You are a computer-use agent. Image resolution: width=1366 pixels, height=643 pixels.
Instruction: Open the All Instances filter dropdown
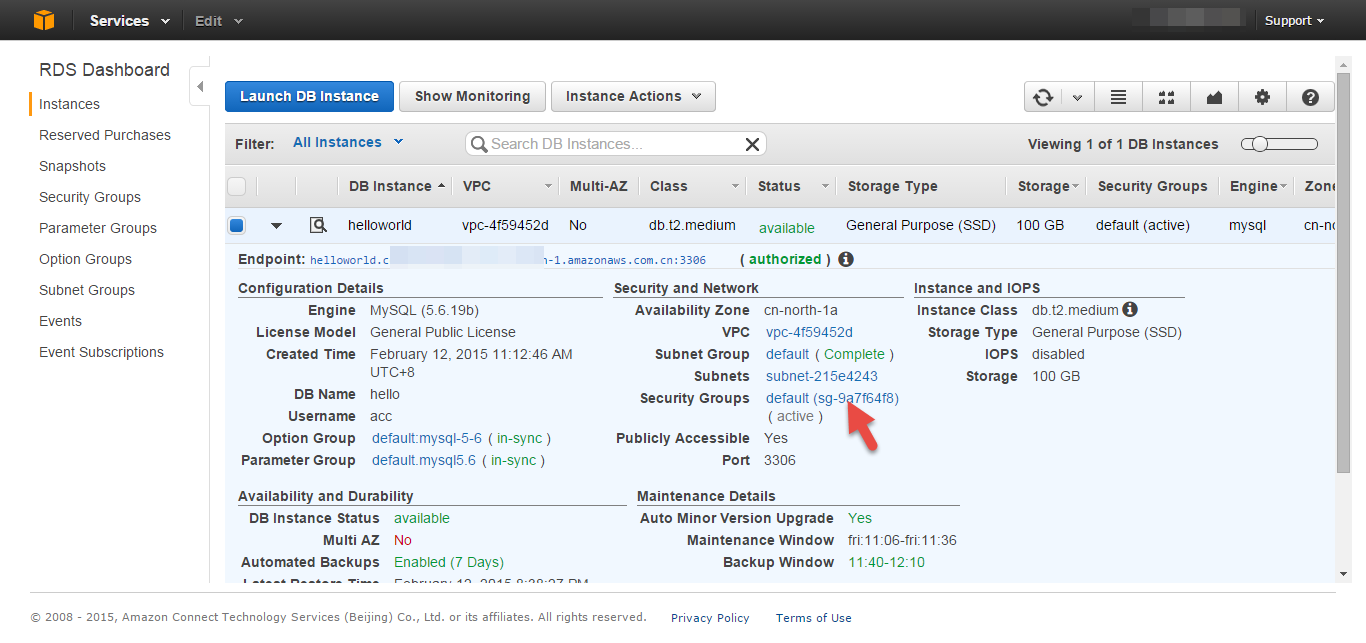click(347, 142)
